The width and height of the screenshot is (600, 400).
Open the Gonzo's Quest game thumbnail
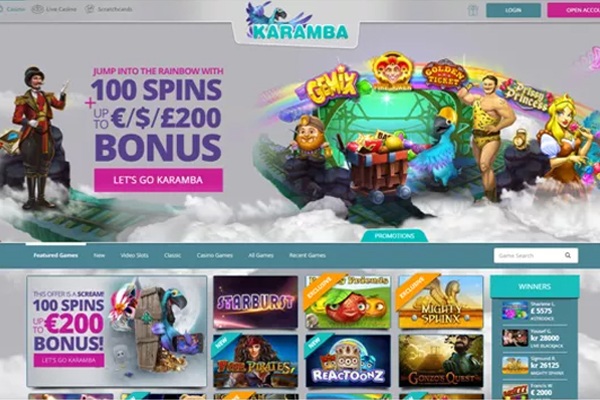(441, 361)
